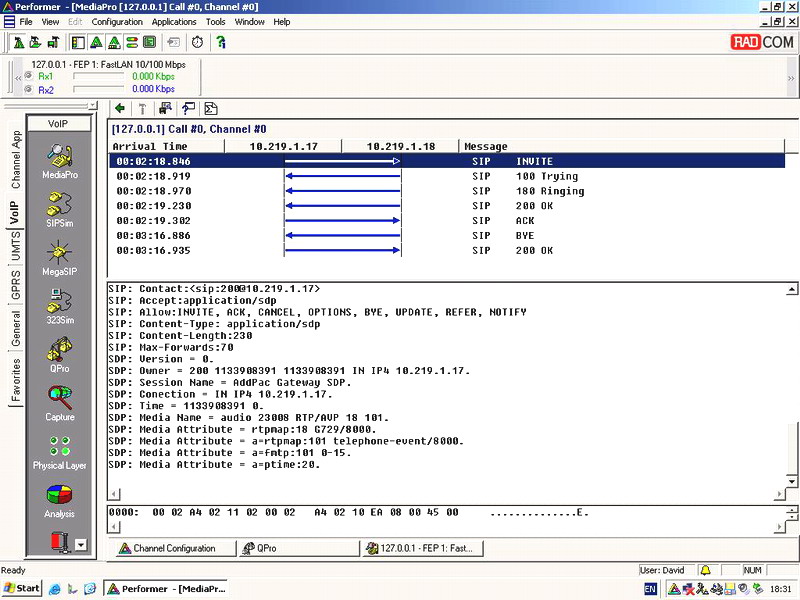
Task: Click the decode pane scroll left arrow
Action: (x=114, y=494)
